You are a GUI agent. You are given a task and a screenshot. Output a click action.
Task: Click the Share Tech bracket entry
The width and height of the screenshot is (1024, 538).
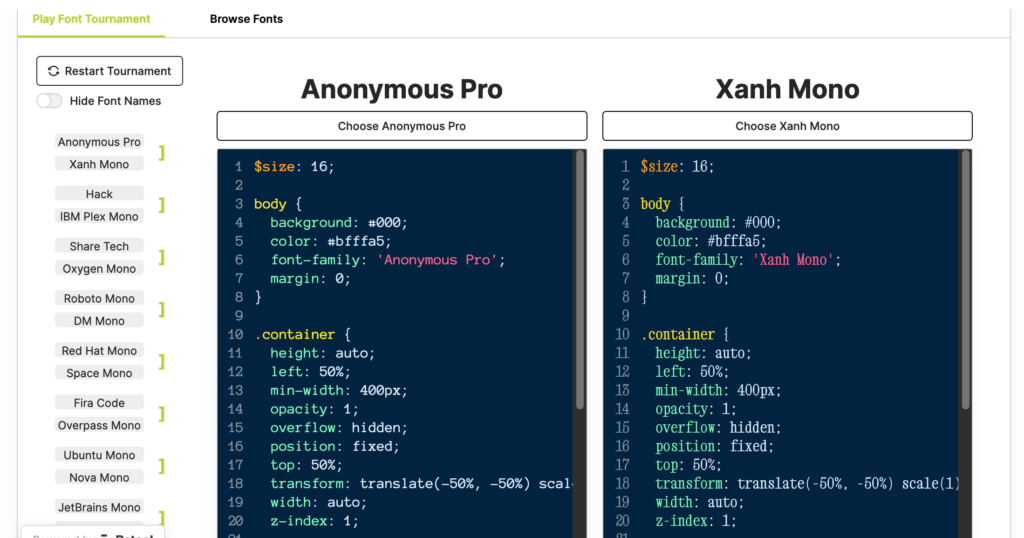pos(99,246)
